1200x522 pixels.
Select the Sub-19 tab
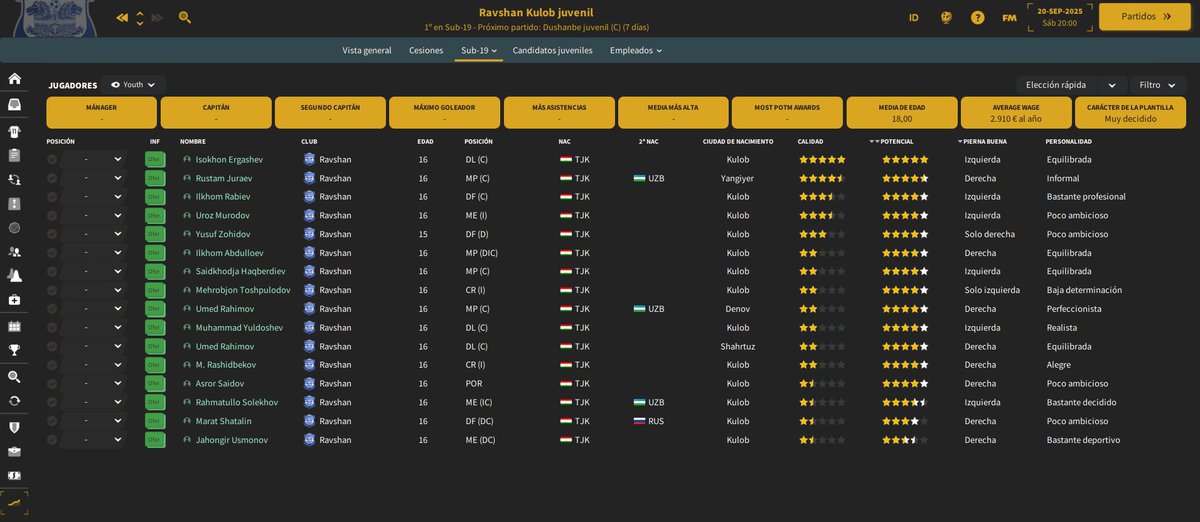[480, 50]
